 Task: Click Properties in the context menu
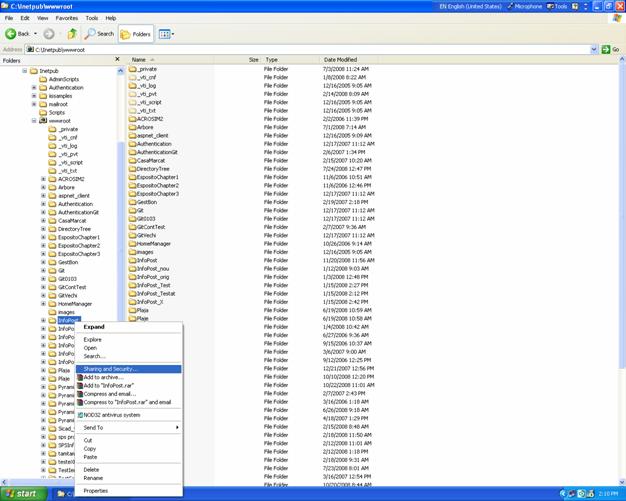[95, 491]
